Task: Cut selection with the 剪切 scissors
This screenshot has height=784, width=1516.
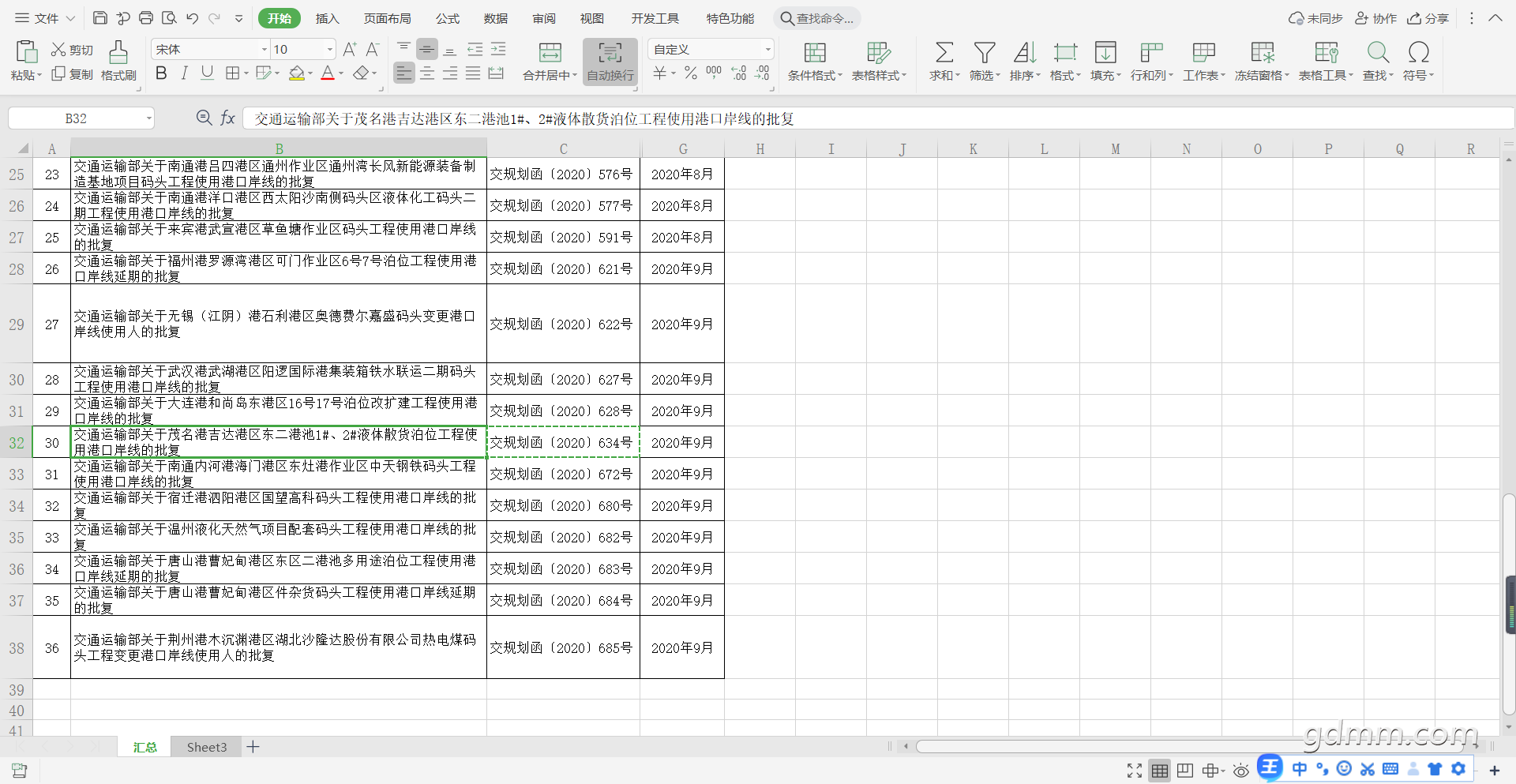Action: (72, 50)
